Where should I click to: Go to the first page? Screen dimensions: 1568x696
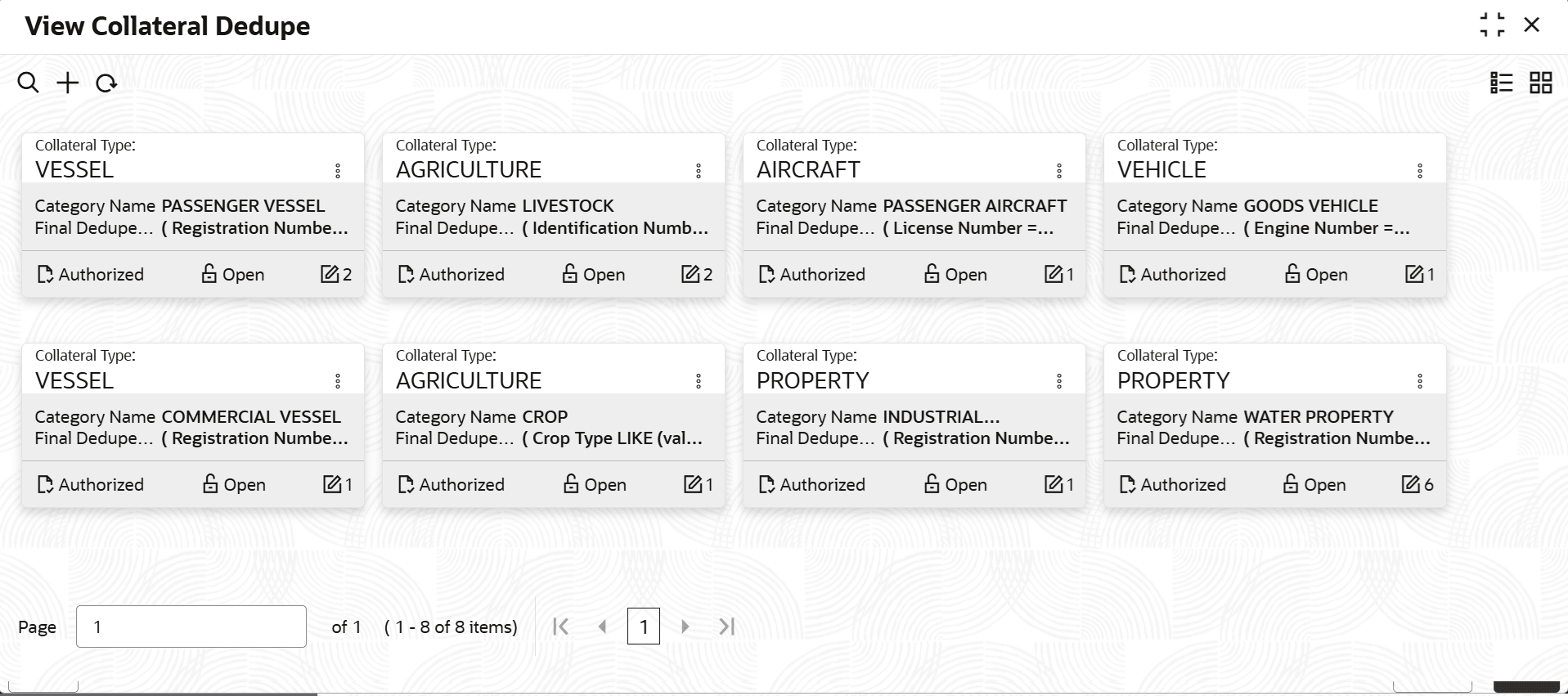click(x=560, y=626)
